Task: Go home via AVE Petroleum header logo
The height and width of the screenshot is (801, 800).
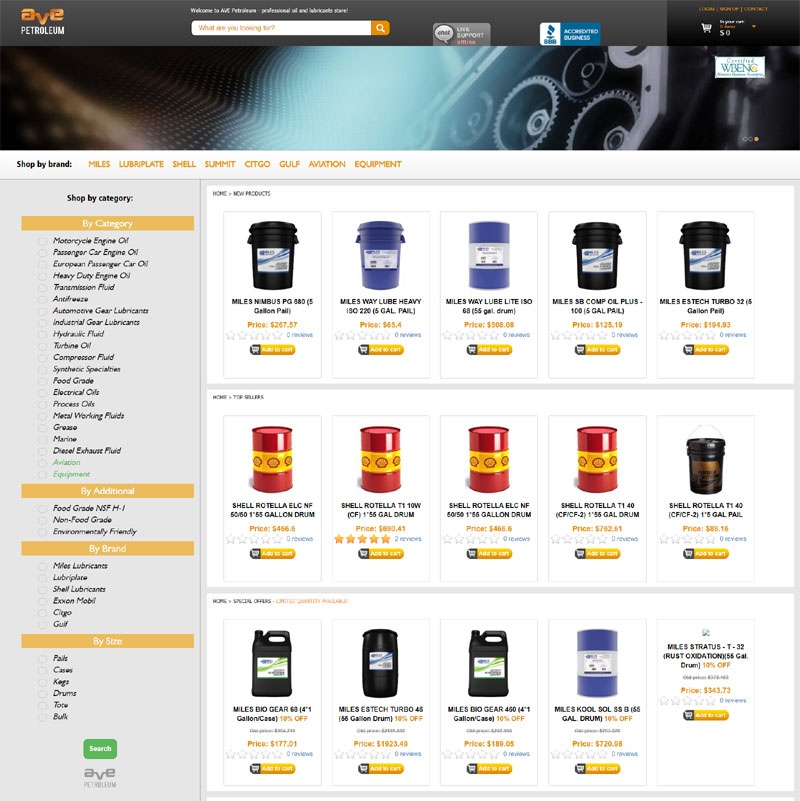Action: (x=43, y=18)
